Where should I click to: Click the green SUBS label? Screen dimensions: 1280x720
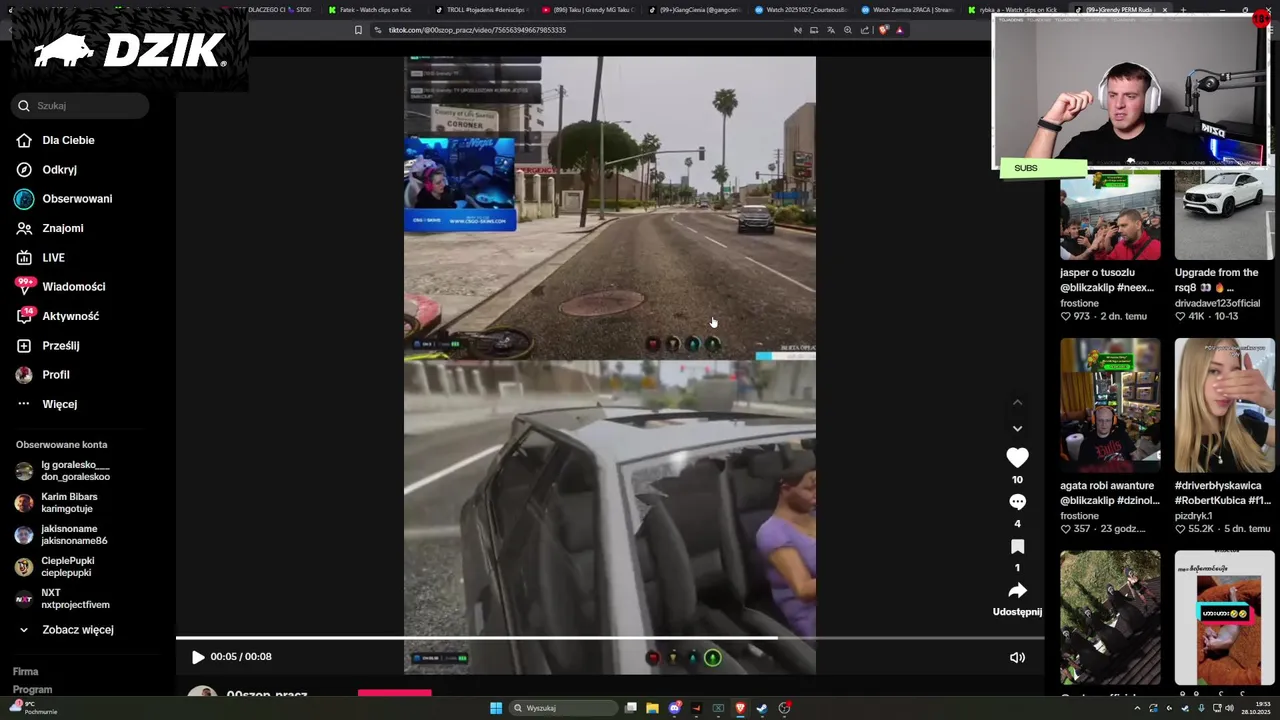click(x=1043, y=168)
